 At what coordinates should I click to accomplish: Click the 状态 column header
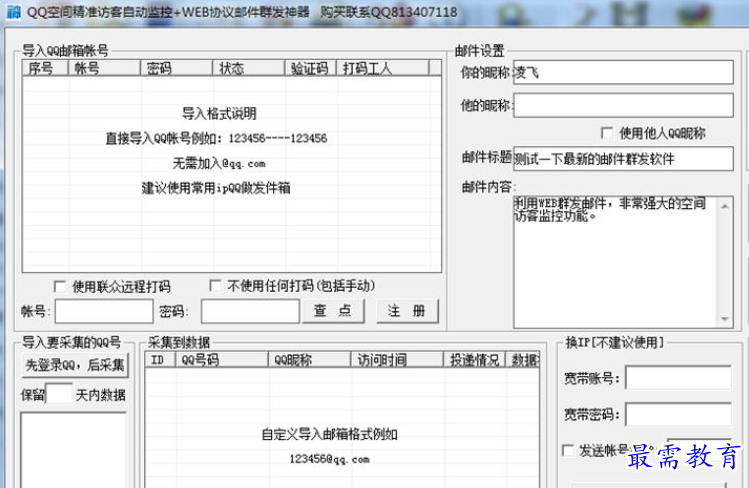(248, 68)
